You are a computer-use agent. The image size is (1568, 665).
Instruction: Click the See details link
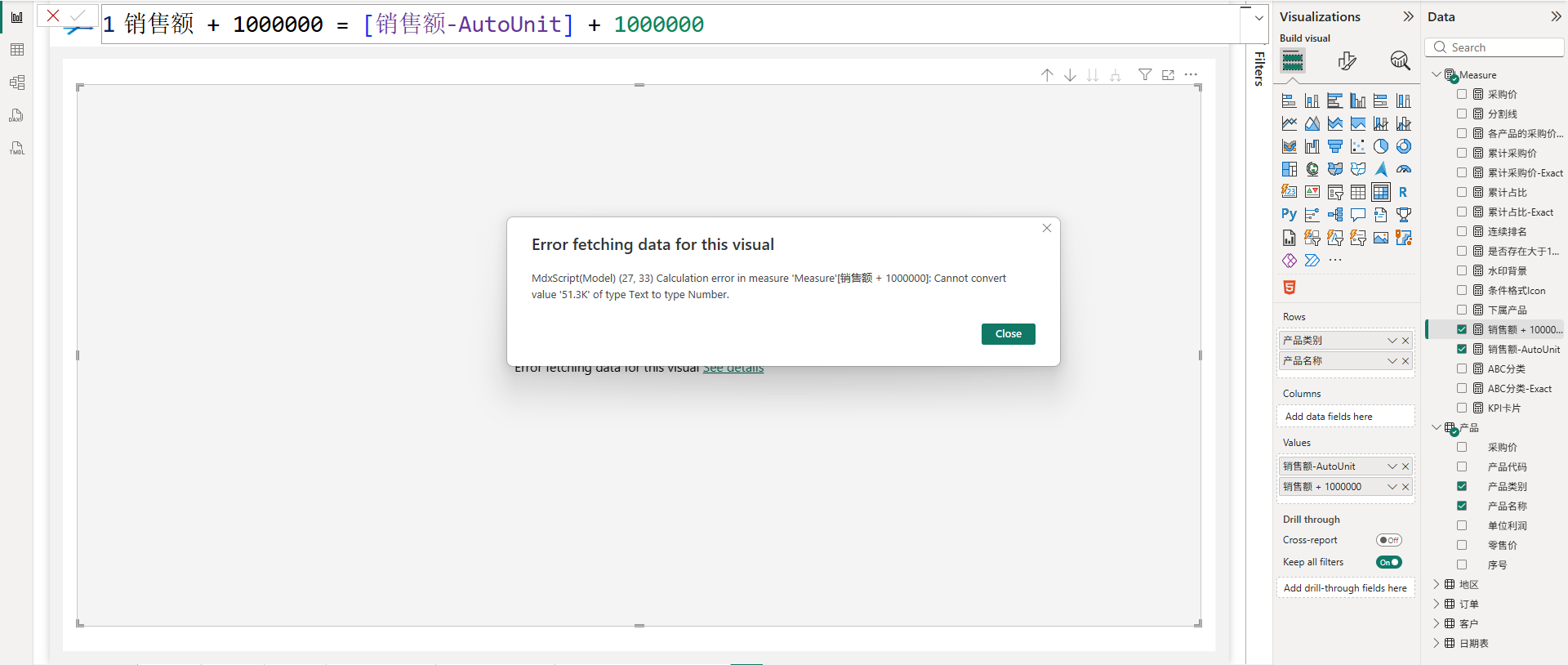click(733, 368)
